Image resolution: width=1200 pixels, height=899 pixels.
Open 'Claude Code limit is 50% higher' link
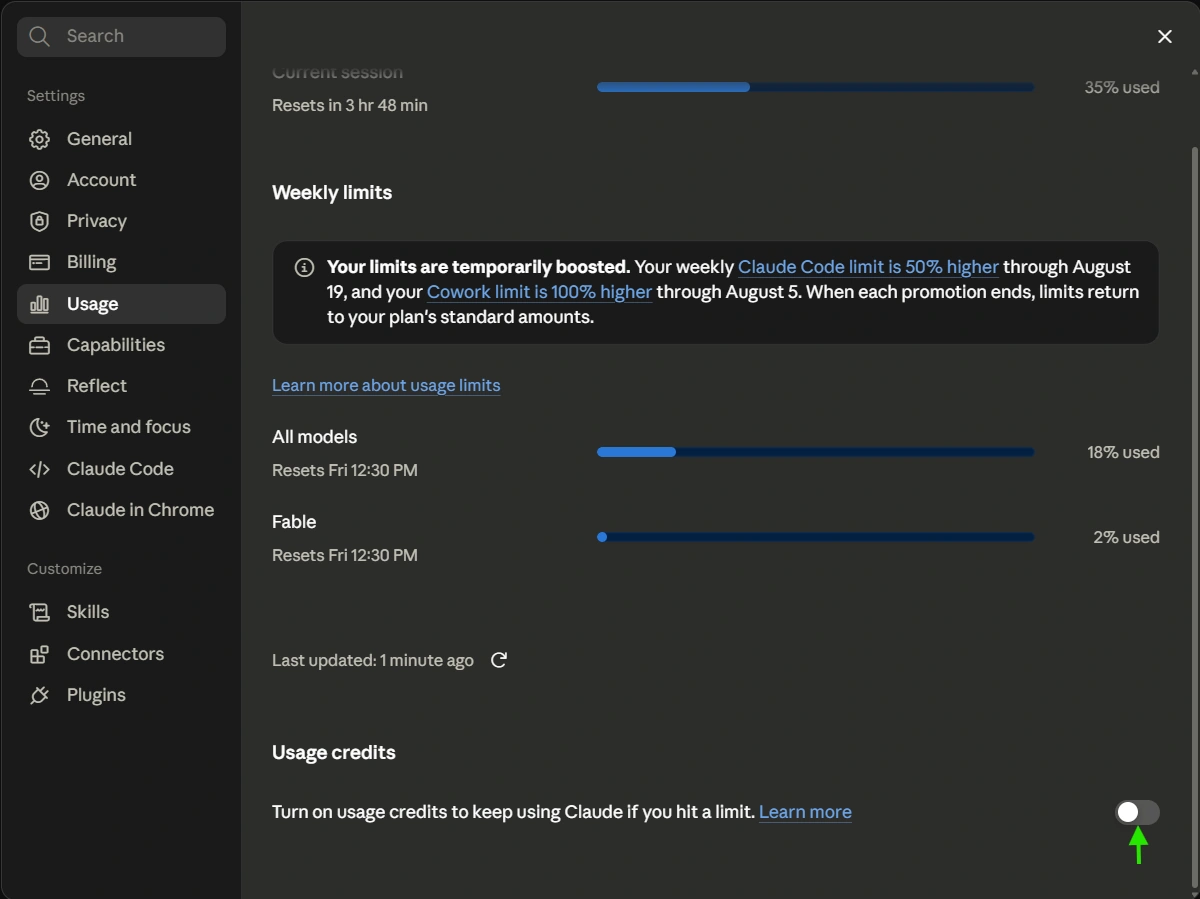(x=868, y=267)
